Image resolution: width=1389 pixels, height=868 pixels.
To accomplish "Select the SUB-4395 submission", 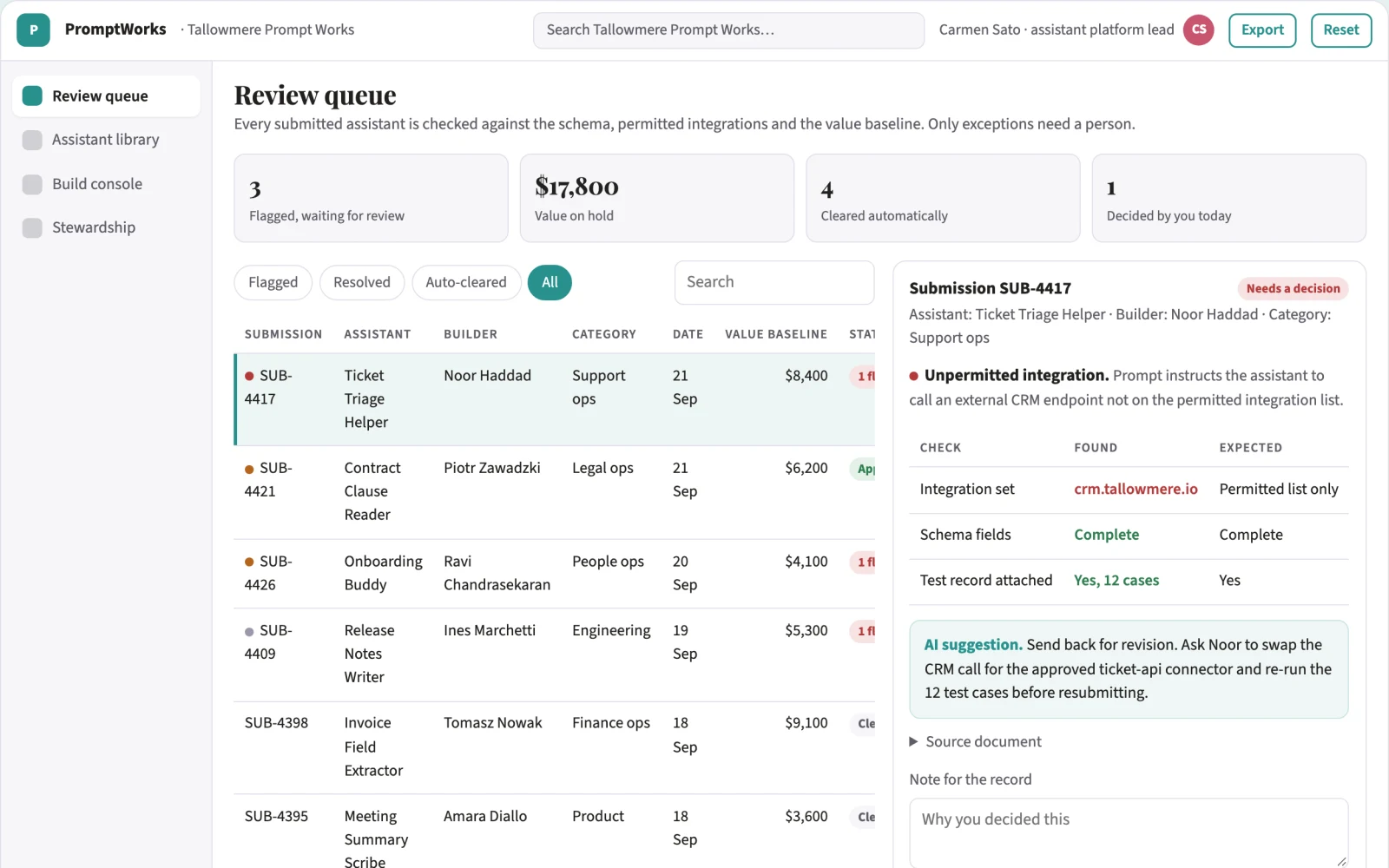I will pos(555,832).
